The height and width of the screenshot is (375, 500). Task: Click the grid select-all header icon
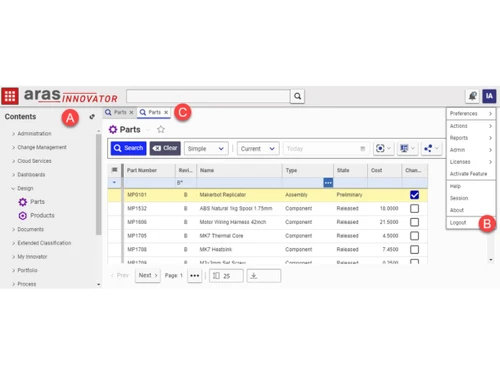click(115, 170)
